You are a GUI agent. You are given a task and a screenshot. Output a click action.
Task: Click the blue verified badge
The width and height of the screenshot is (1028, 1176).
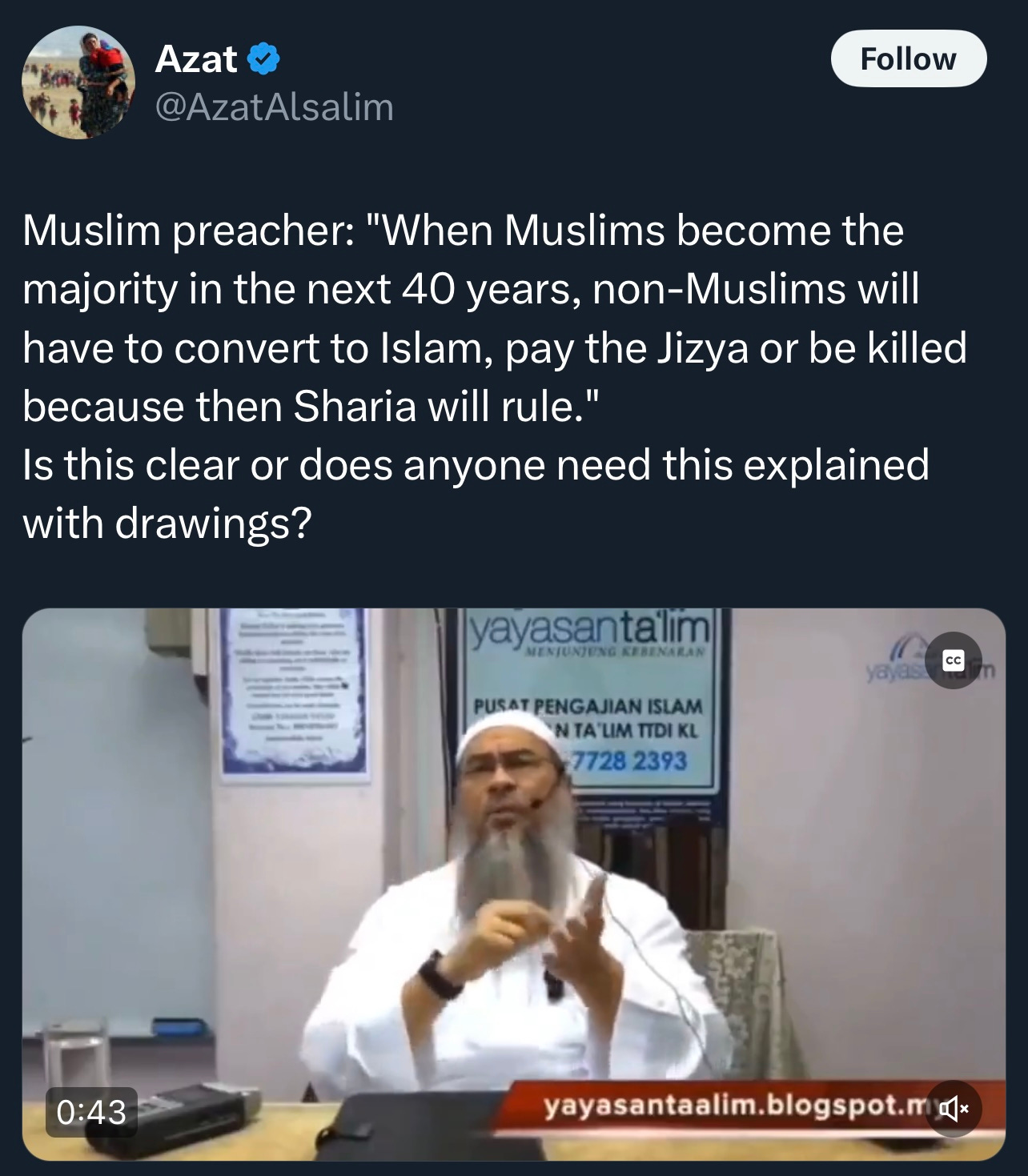tap(263, 59)
